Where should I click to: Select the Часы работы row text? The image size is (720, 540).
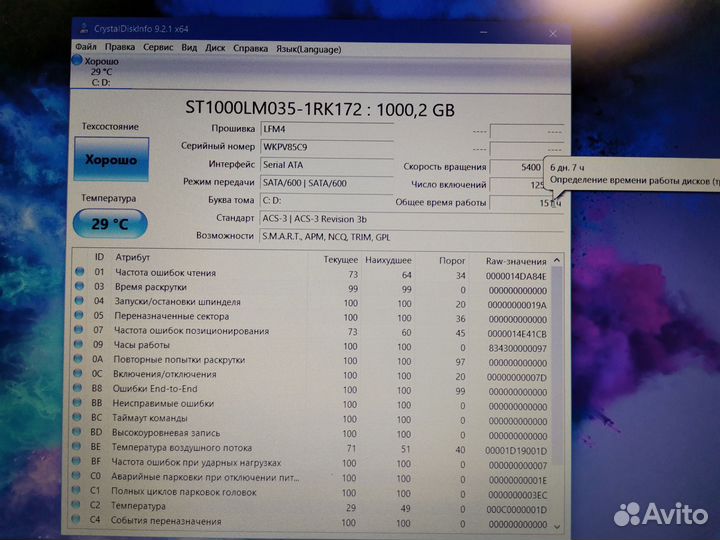141,345
